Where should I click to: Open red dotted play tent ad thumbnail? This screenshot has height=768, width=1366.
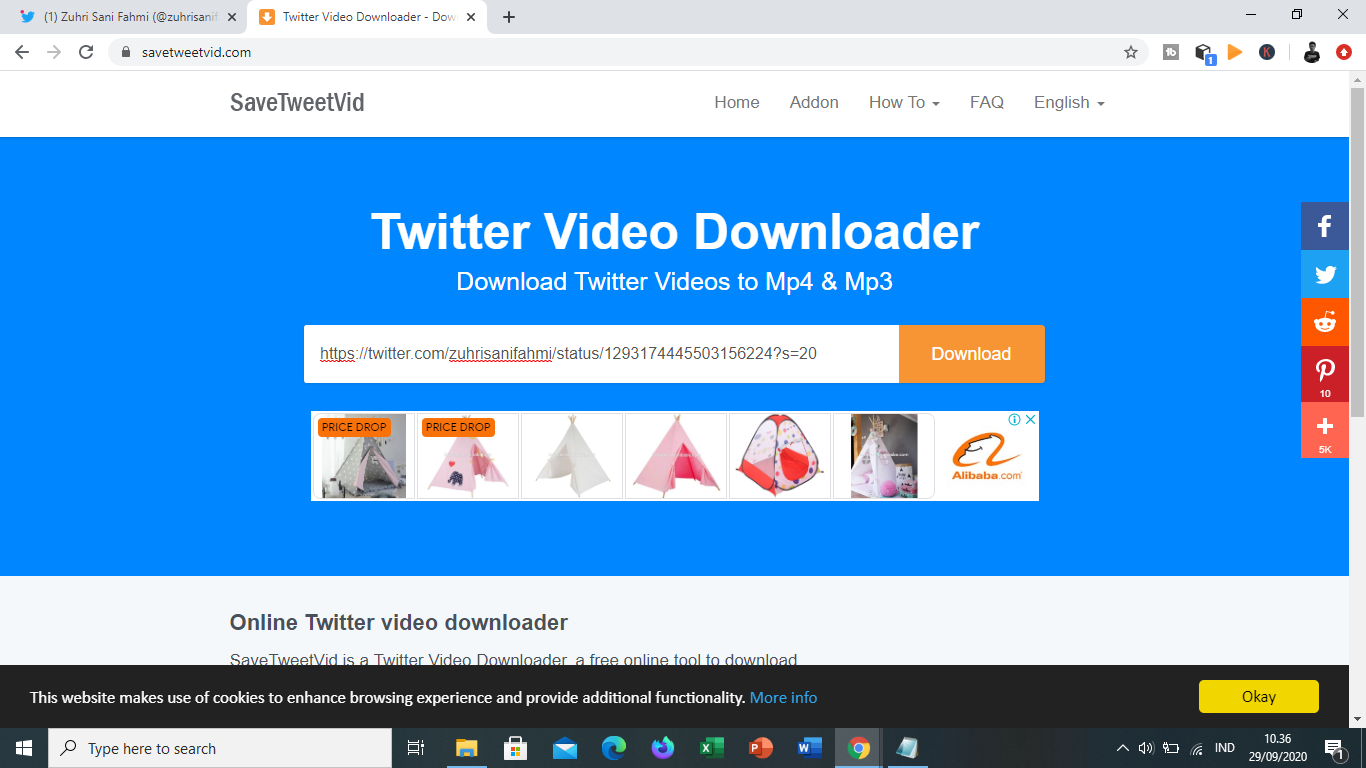tap(779, 456)
